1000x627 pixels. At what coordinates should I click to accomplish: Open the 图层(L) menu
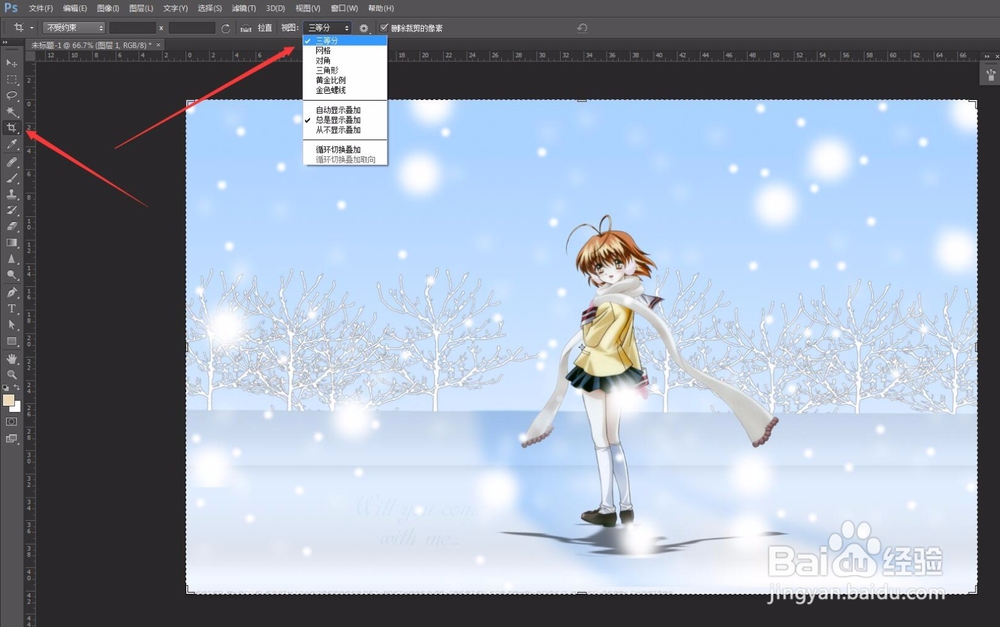click(x=141, y=8)
